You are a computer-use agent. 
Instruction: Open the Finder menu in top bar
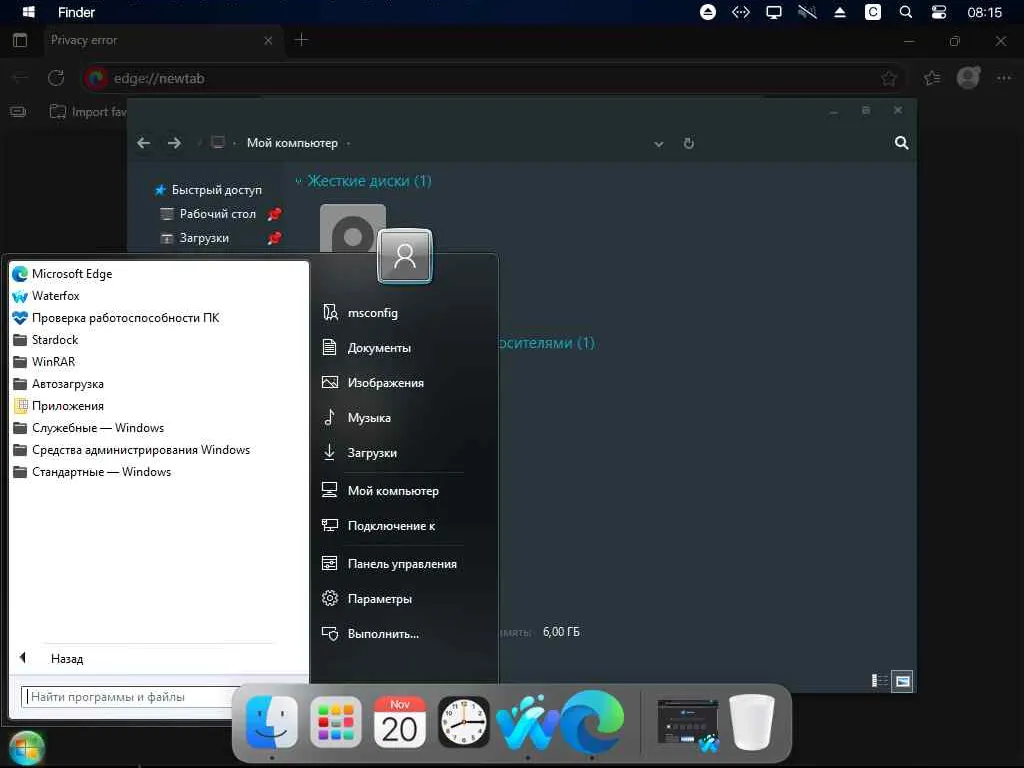click(x=76, y=12)
